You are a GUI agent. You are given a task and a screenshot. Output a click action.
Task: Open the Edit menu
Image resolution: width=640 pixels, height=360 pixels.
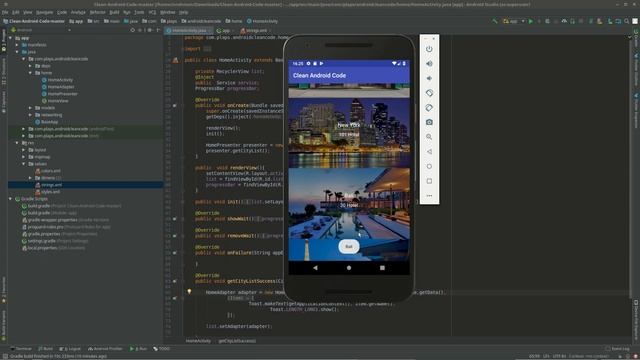pyautogui.click(x=16, y=13)
